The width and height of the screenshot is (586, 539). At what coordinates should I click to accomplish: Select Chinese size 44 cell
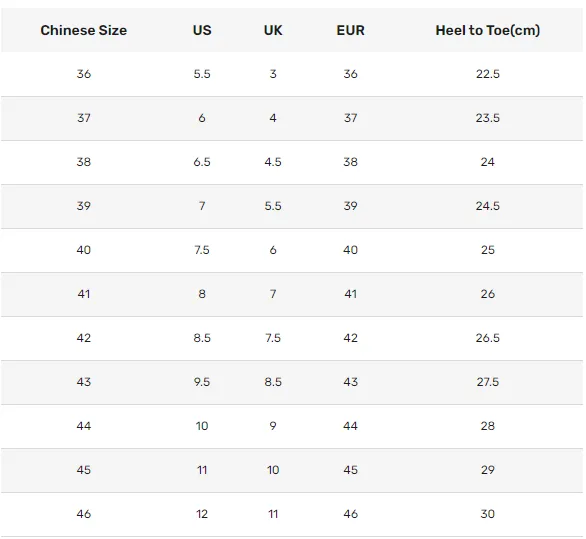coord(84,426)
